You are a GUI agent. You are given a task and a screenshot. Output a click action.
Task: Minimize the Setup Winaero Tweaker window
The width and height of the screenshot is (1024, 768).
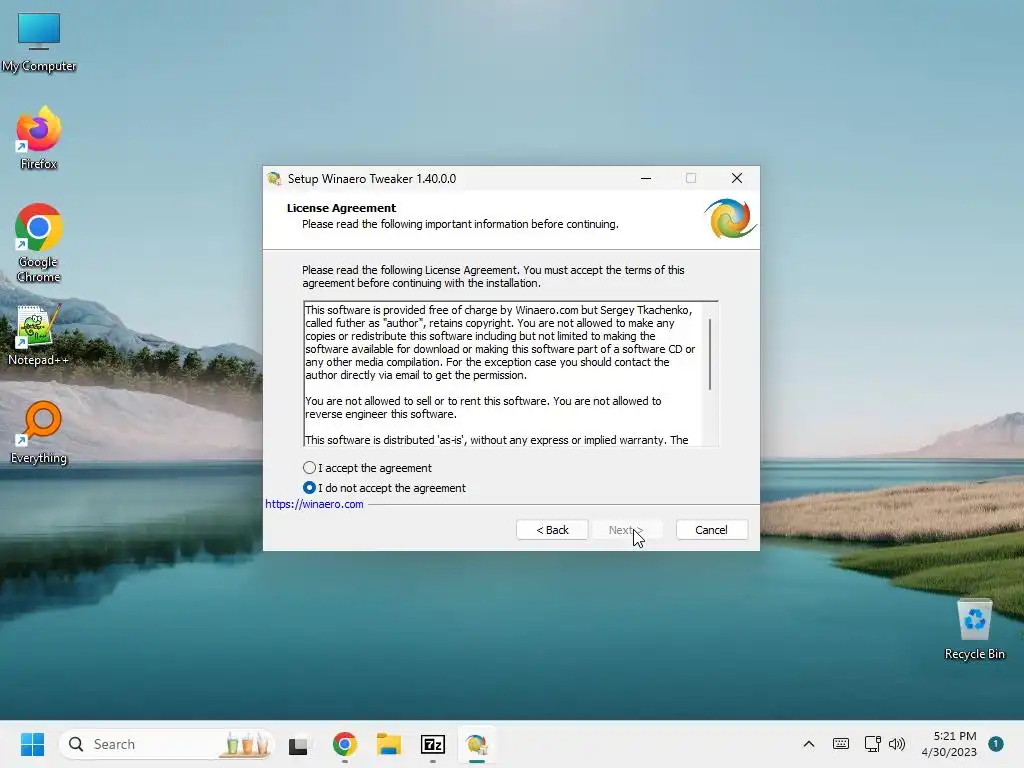(646, 178)
